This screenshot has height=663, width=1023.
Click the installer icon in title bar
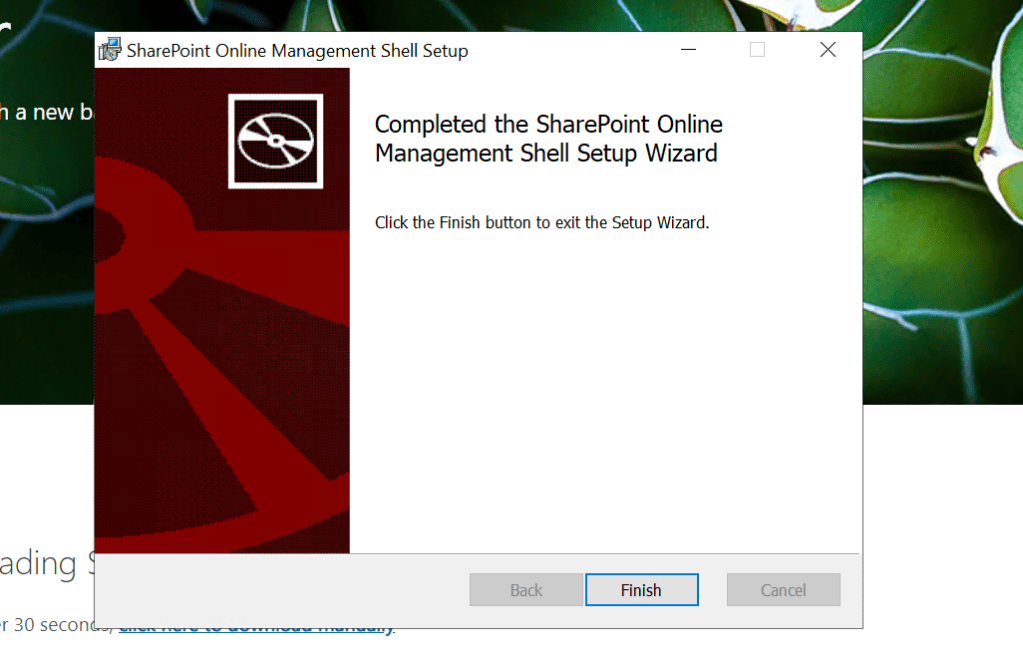110,50
